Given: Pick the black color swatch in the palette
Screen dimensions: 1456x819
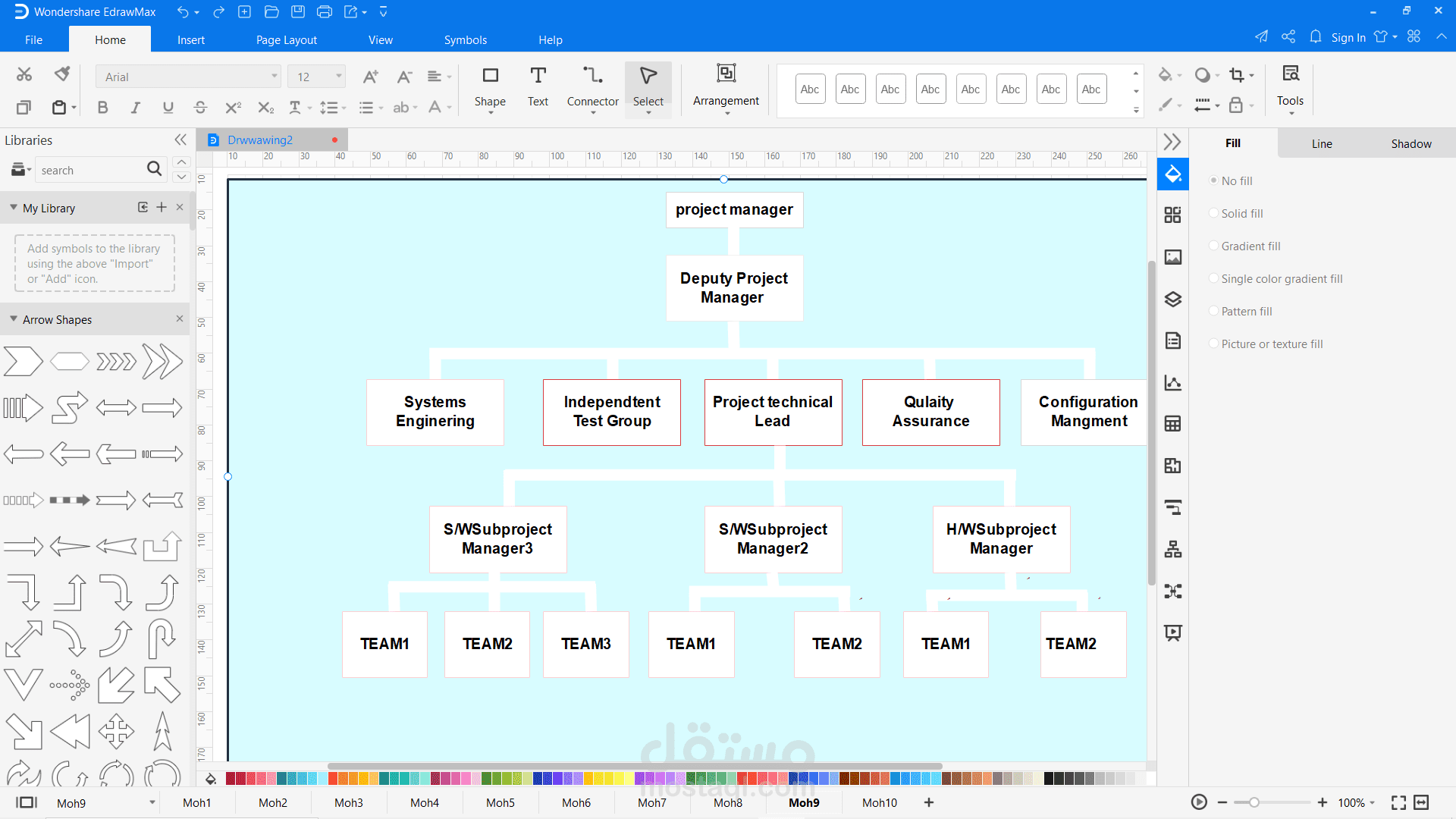Looking at the screenshot, I should (x=1049, y=778).
